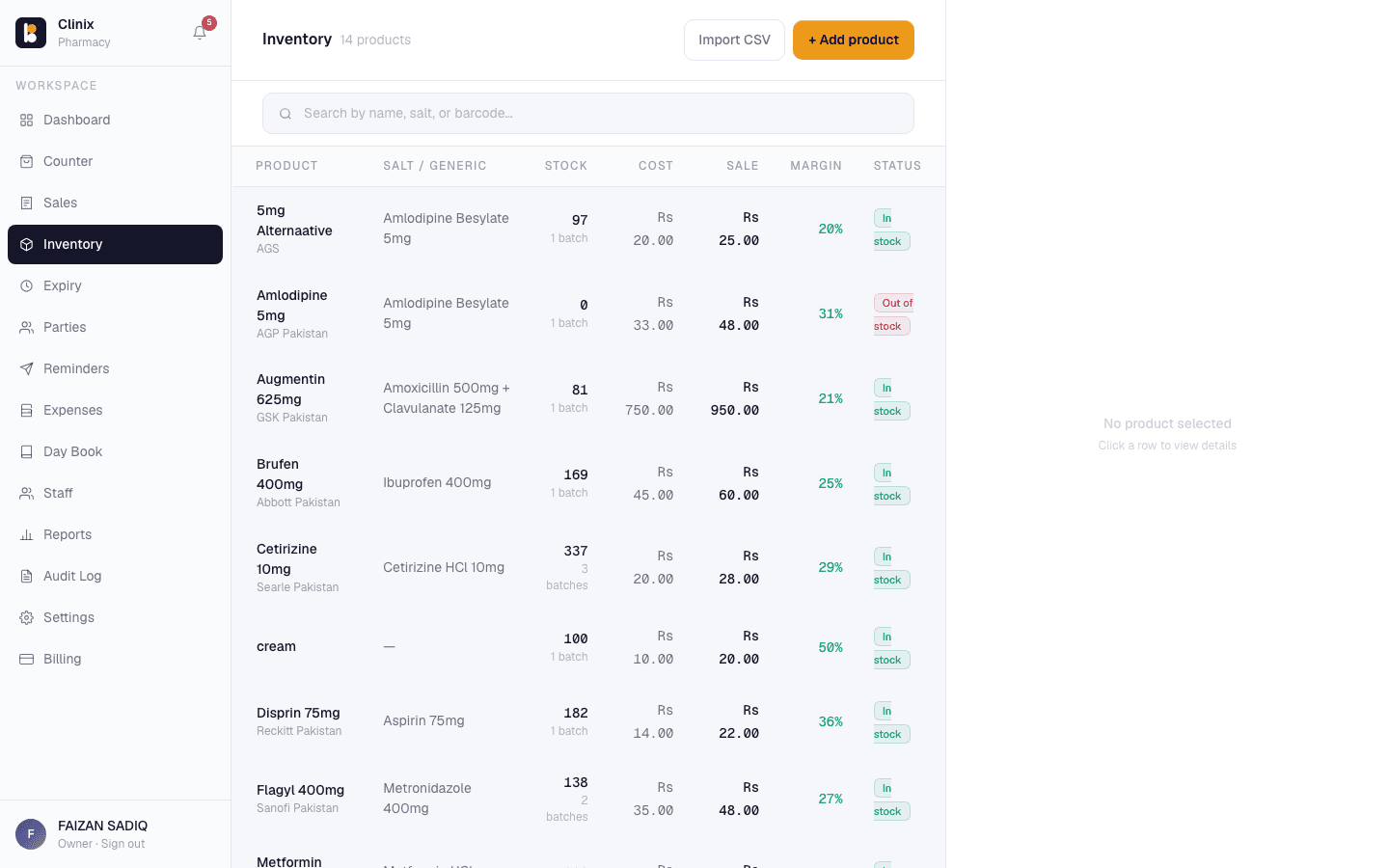Image resolution: width=1389 pixels, height=868 pixels.
Task: Focus the inventory search field
Action: [588, 114]
